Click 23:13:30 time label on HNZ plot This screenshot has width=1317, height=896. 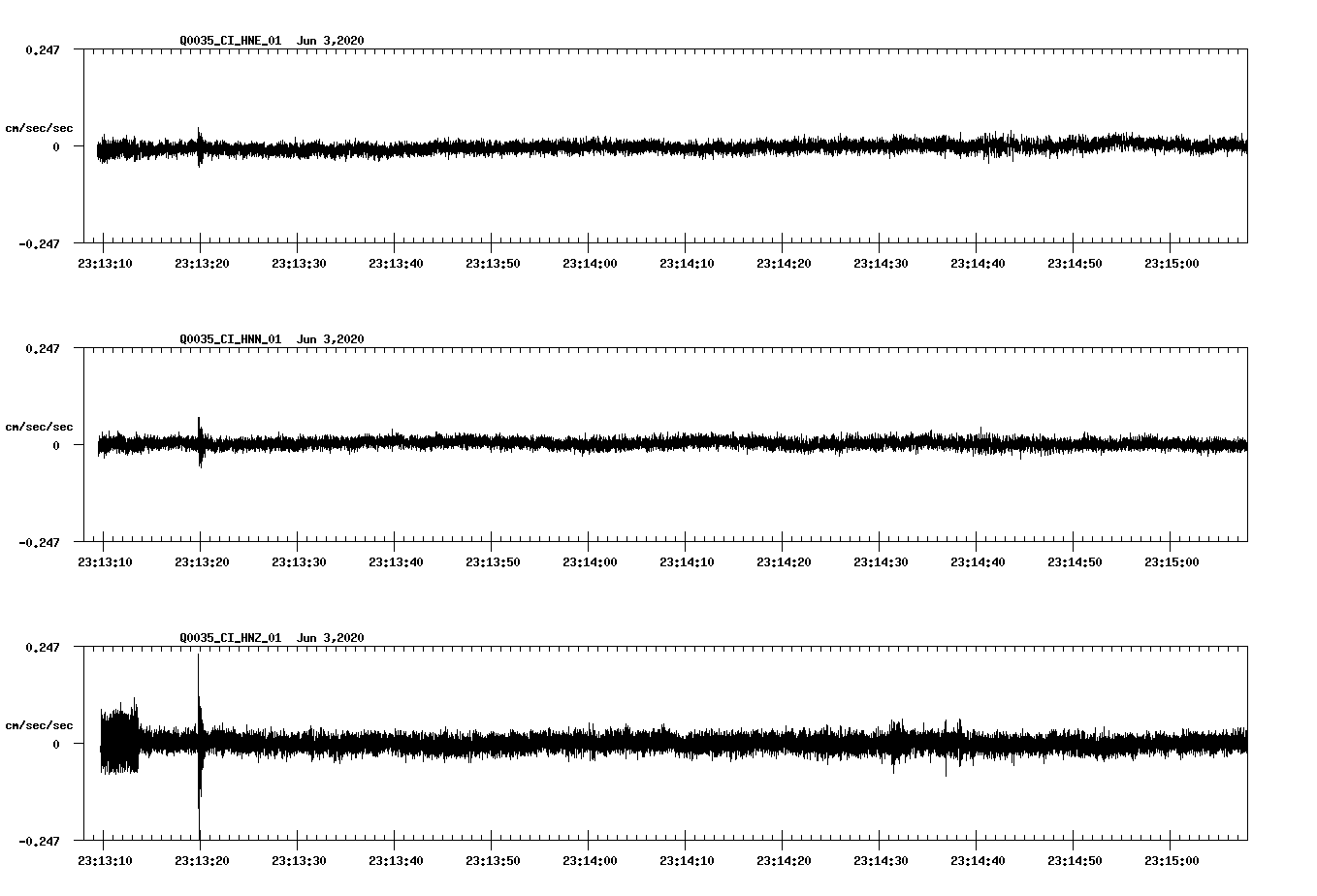click(x=298, y=861)
